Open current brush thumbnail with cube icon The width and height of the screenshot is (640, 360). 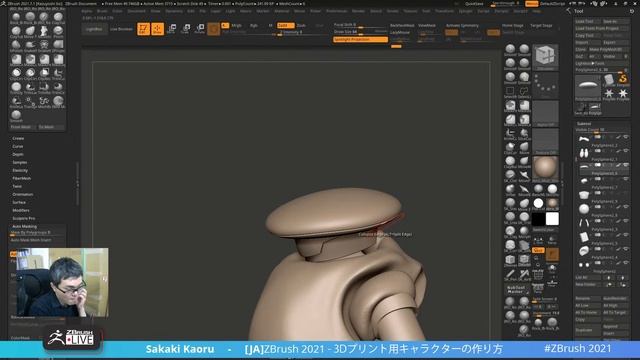point(545,57)
